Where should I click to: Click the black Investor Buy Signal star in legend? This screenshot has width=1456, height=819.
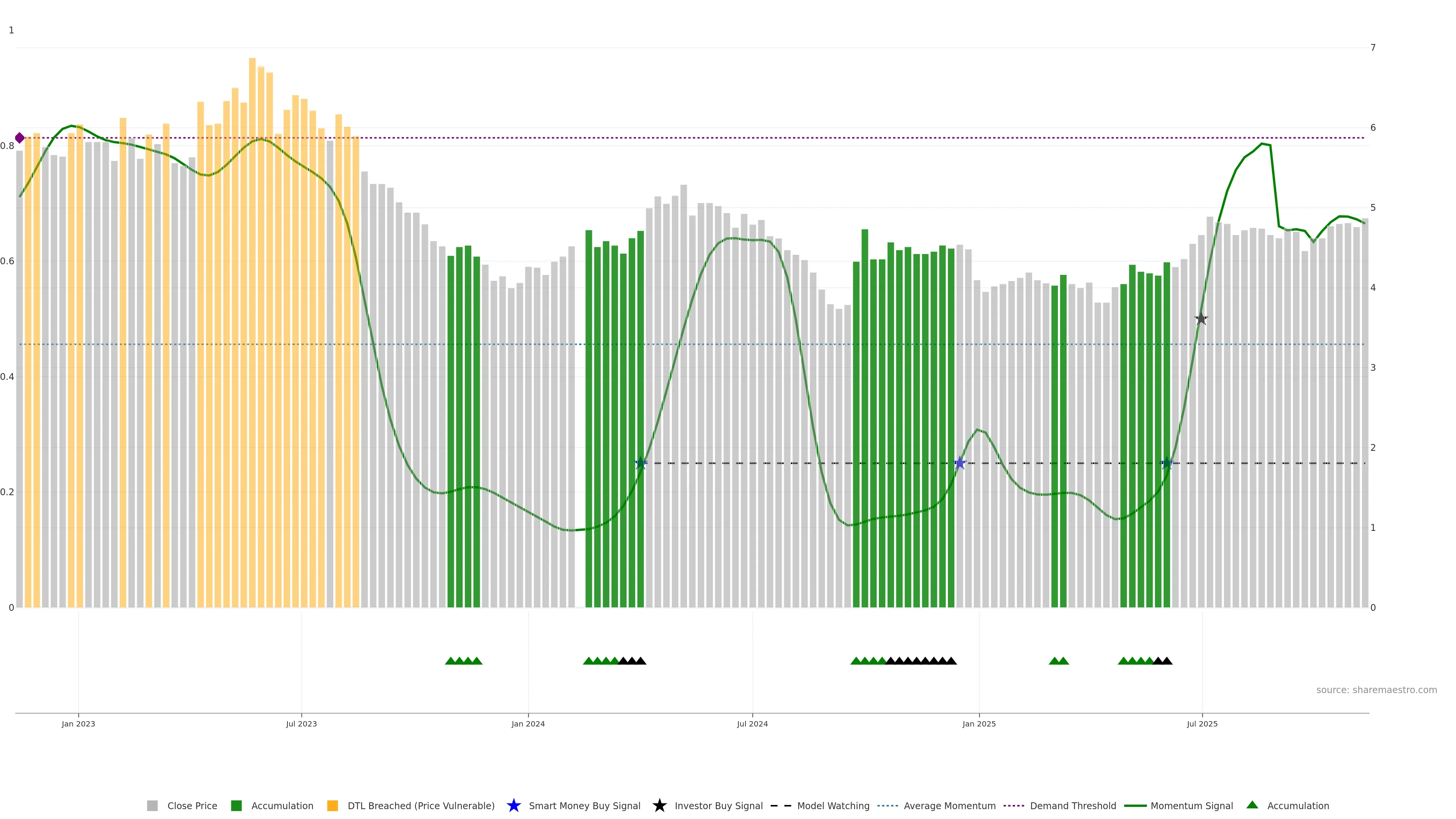click(x=659, y=805)
